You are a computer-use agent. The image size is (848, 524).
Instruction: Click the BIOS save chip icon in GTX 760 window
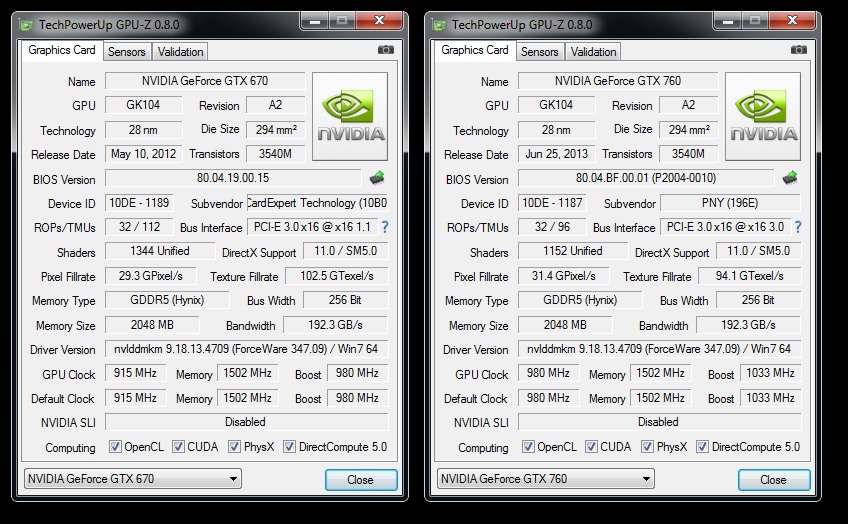click(x=790, y=177)
